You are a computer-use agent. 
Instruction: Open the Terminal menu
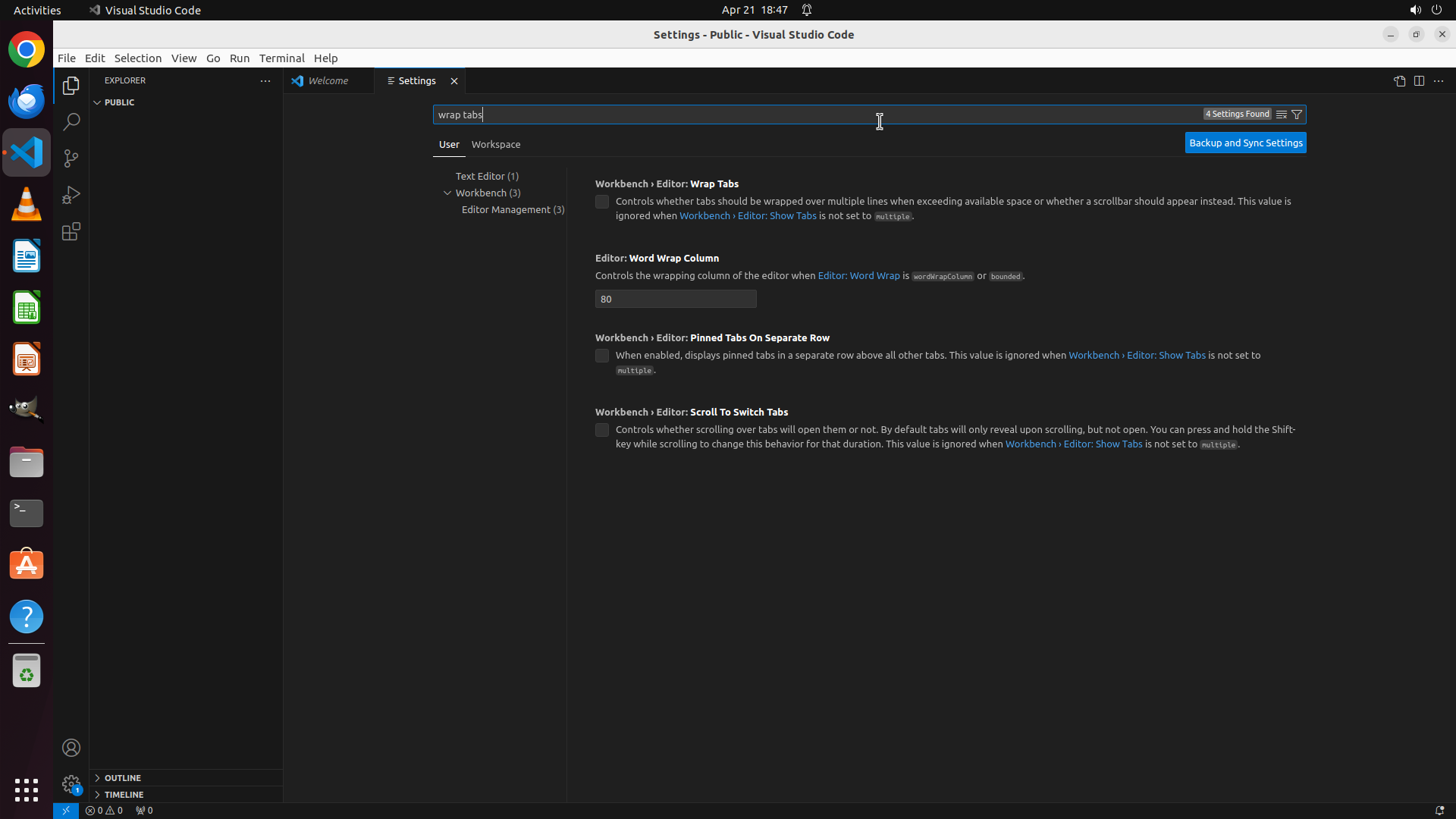tap(281, 58)
